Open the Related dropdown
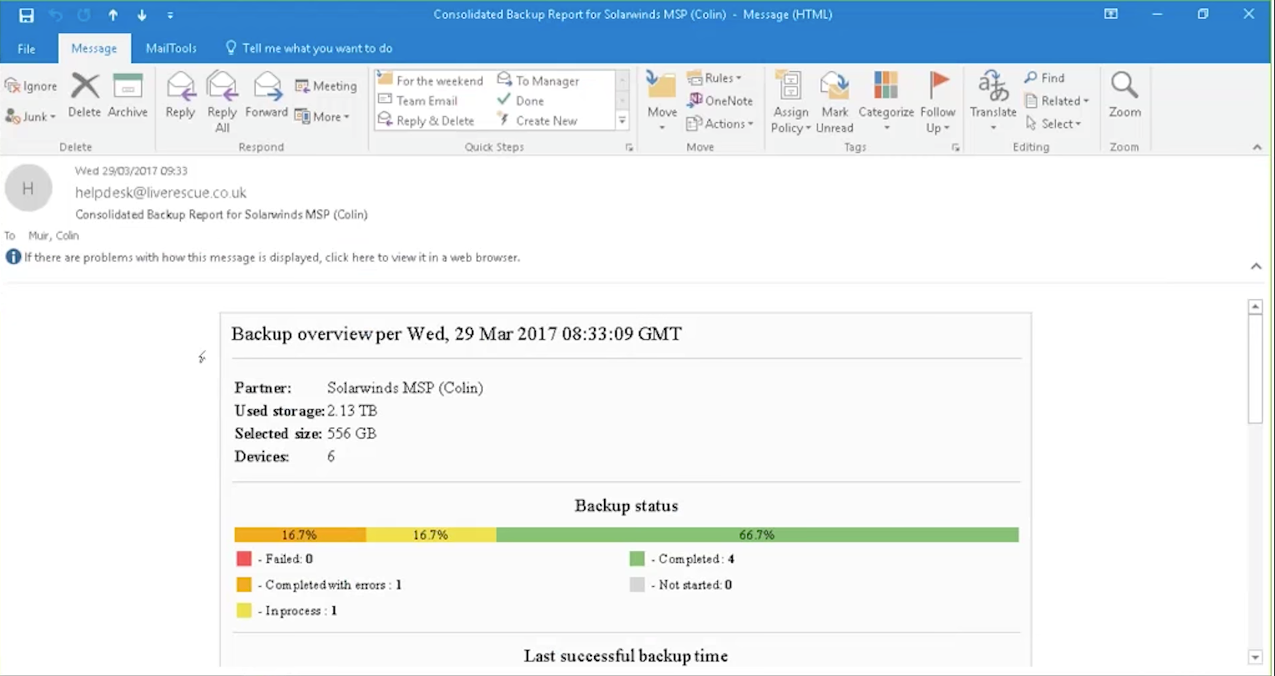Screen dimensions: 1275x676 [x=1057, y=100]
